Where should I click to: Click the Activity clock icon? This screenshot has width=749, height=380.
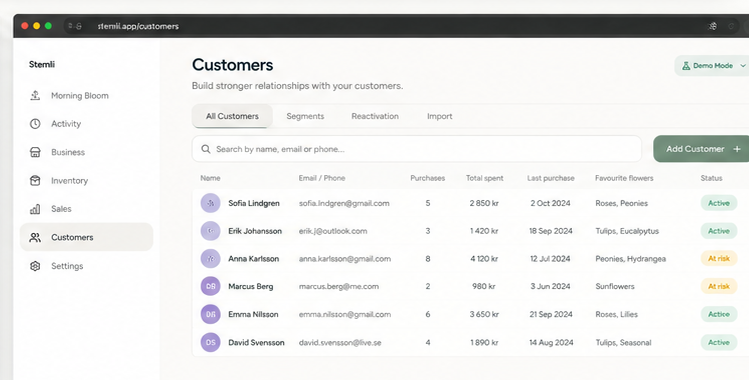(35, 124)
